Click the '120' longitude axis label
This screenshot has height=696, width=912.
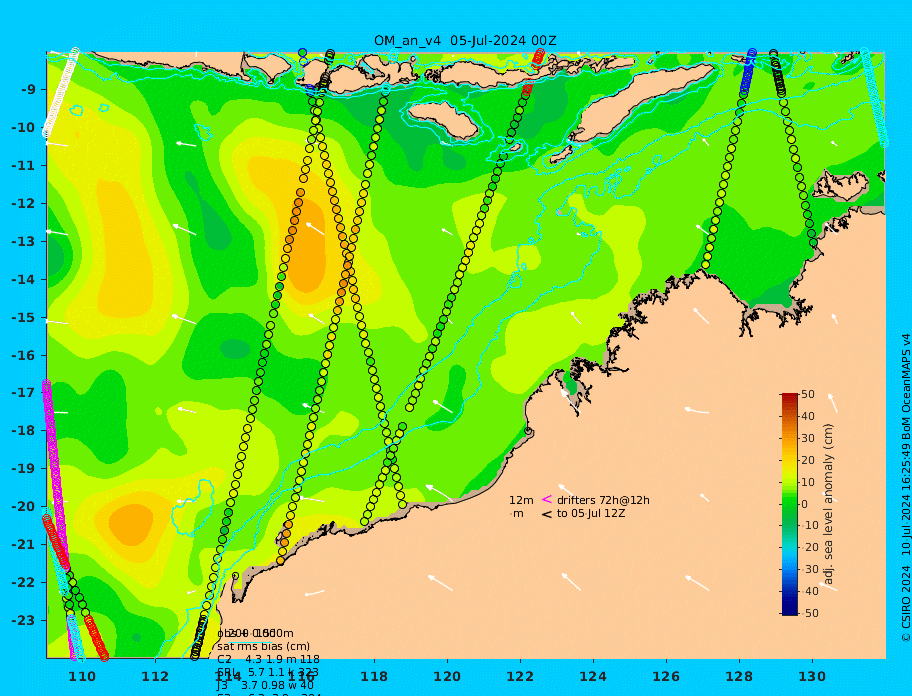[x=447, y=676]
